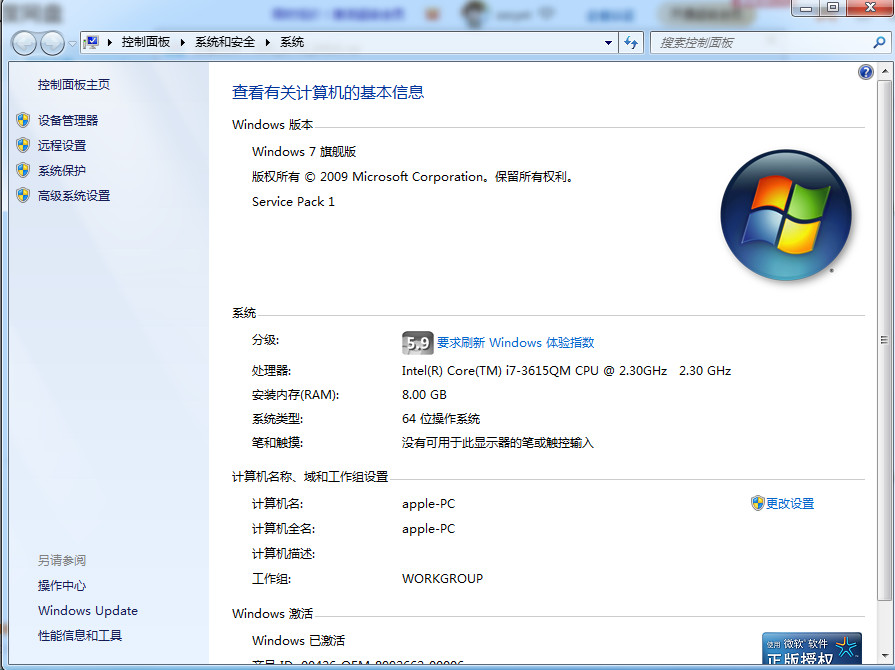Open the blue help question mark icon

865,72
